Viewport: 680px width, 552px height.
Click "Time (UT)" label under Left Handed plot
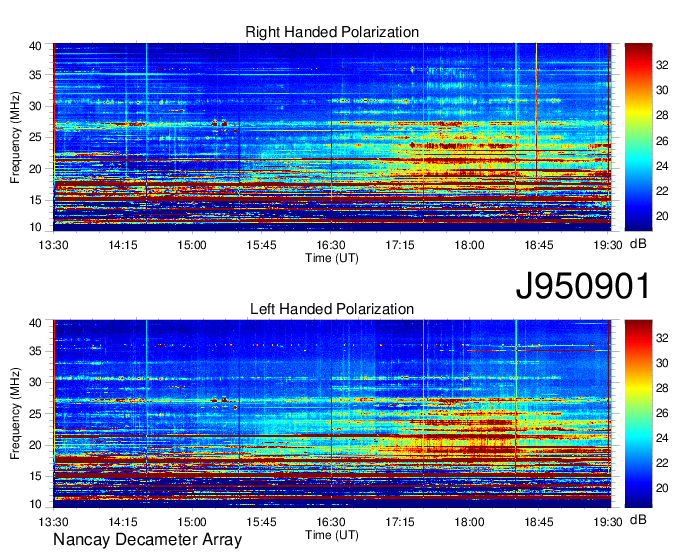coord(332,536)
